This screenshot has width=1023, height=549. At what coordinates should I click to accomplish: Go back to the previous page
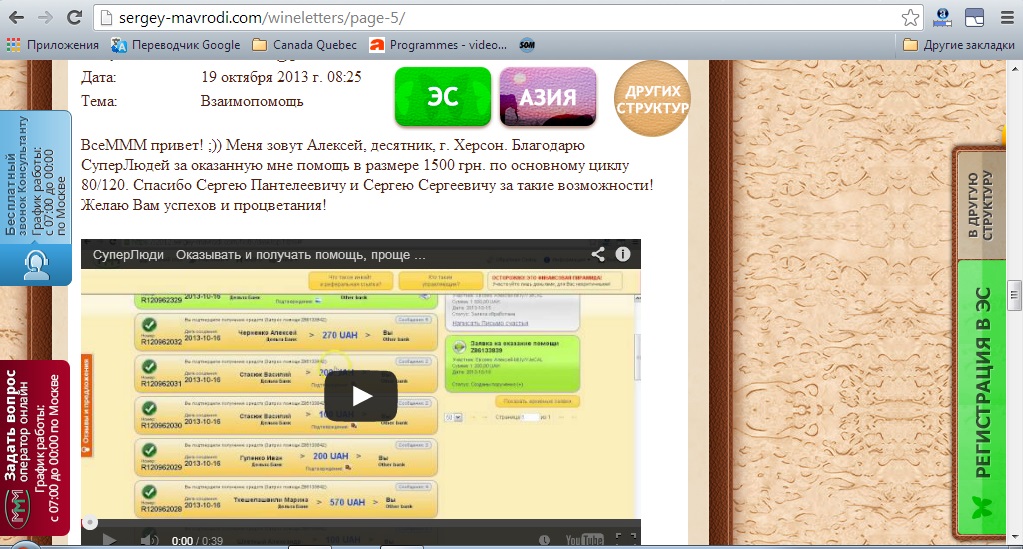(16, 18)
